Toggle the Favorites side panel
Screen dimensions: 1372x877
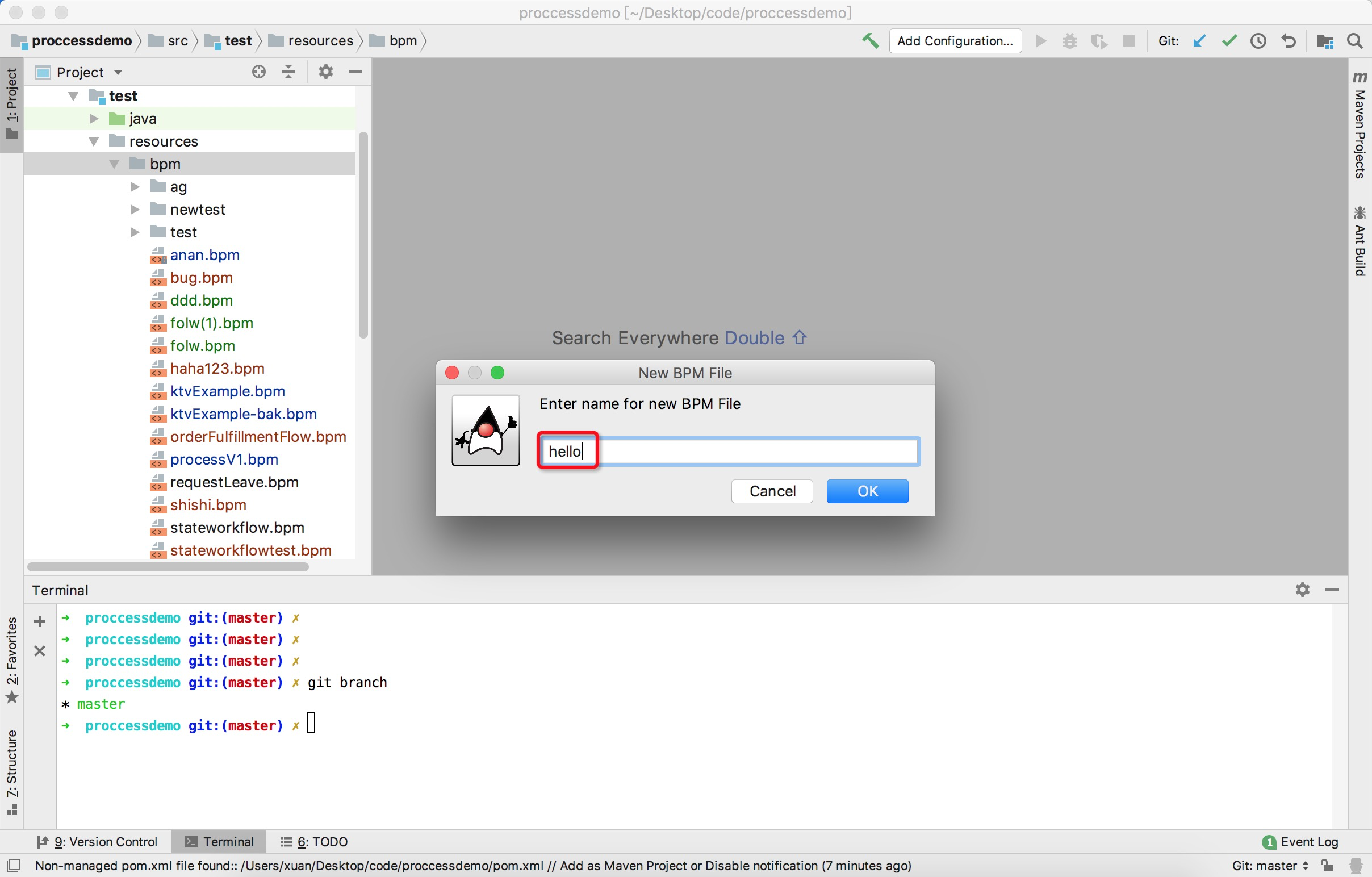click(11, 660)
